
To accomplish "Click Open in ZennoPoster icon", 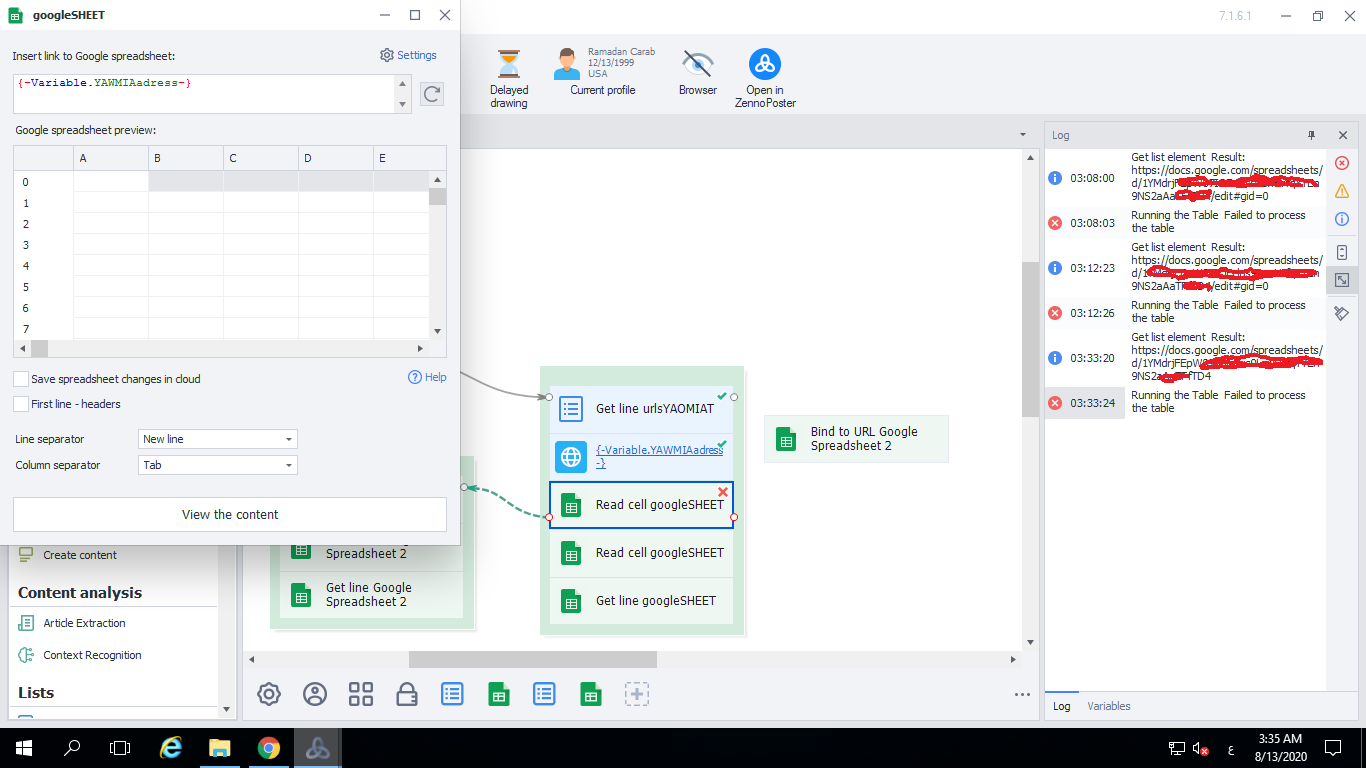I will (765, 65).
